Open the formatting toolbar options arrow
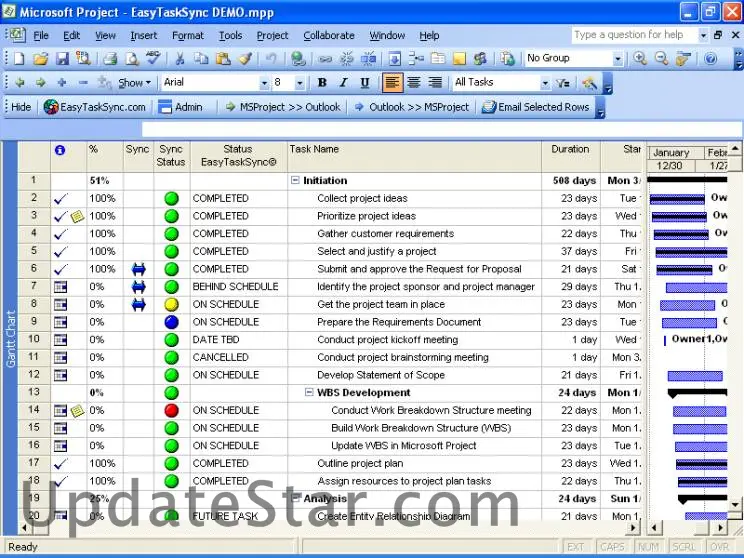This screenshot has height=558, width=744. [x=607, y=84]
